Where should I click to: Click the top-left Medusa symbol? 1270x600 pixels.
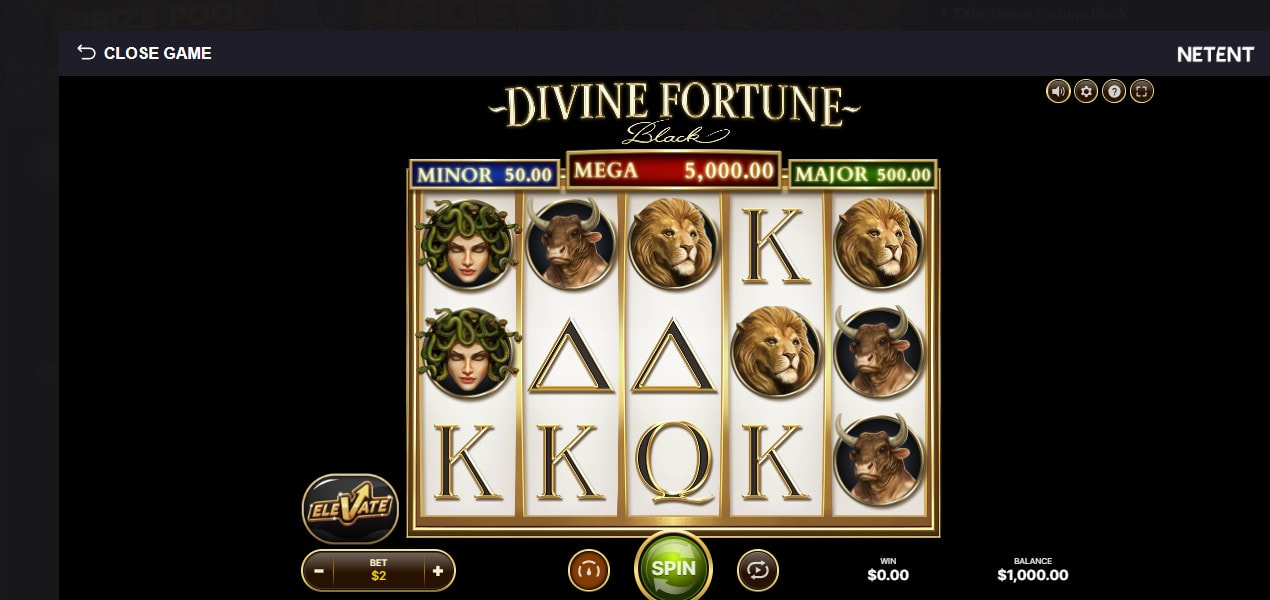click(x=467, y=243)
